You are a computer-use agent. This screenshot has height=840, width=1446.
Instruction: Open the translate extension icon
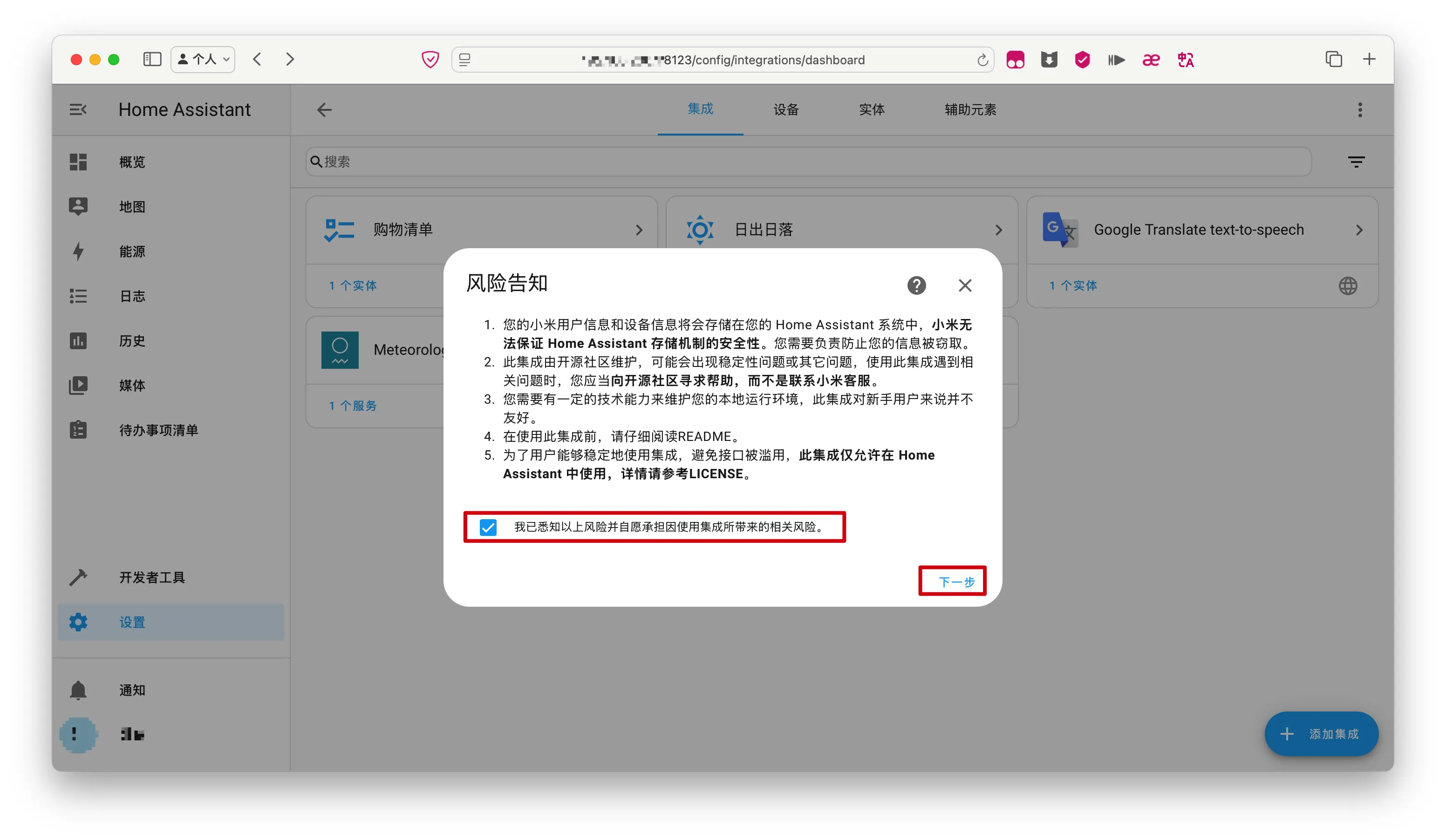click(x=1185, y=60)
